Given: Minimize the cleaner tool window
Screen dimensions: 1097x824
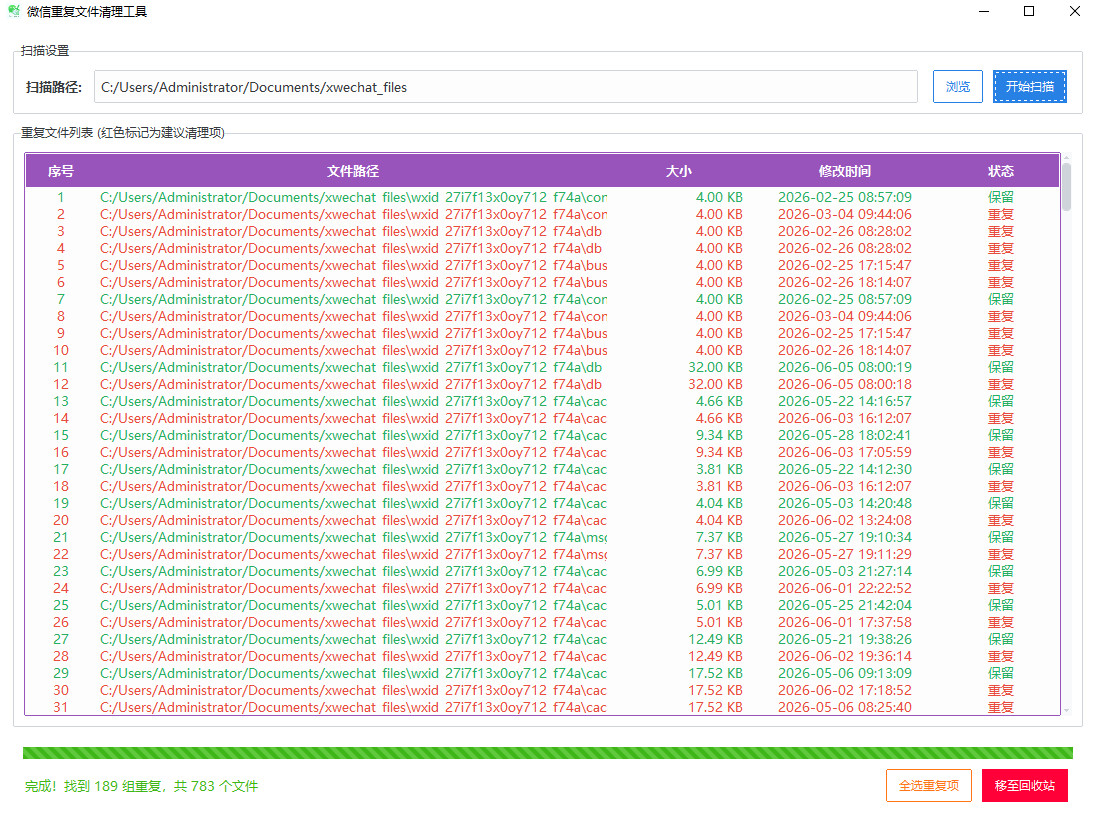Looking at the screenshot, I should click(984, 11).
